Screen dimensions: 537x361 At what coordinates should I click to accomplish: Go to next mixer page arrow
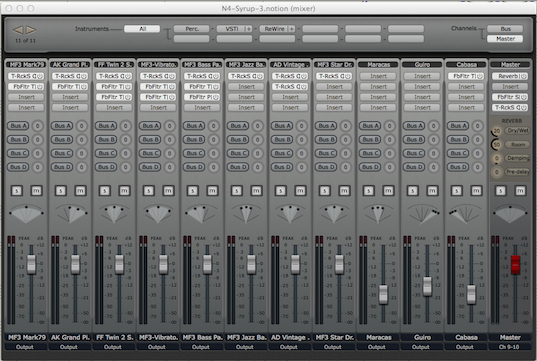pos(31,30)
